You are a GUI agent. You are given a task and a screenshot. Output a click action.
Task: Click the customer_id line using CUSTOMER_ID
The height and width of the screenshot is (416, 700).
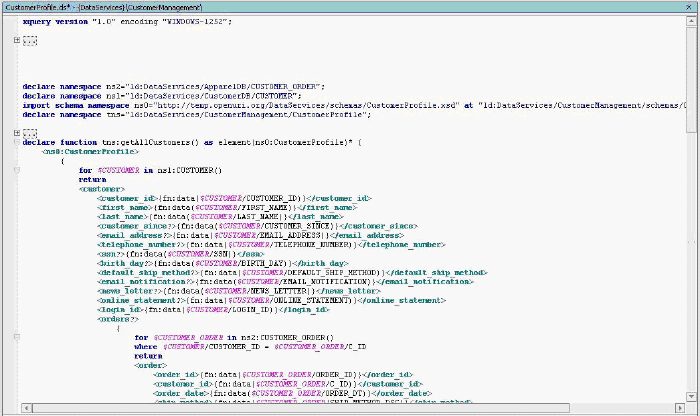tap(234, 198)
